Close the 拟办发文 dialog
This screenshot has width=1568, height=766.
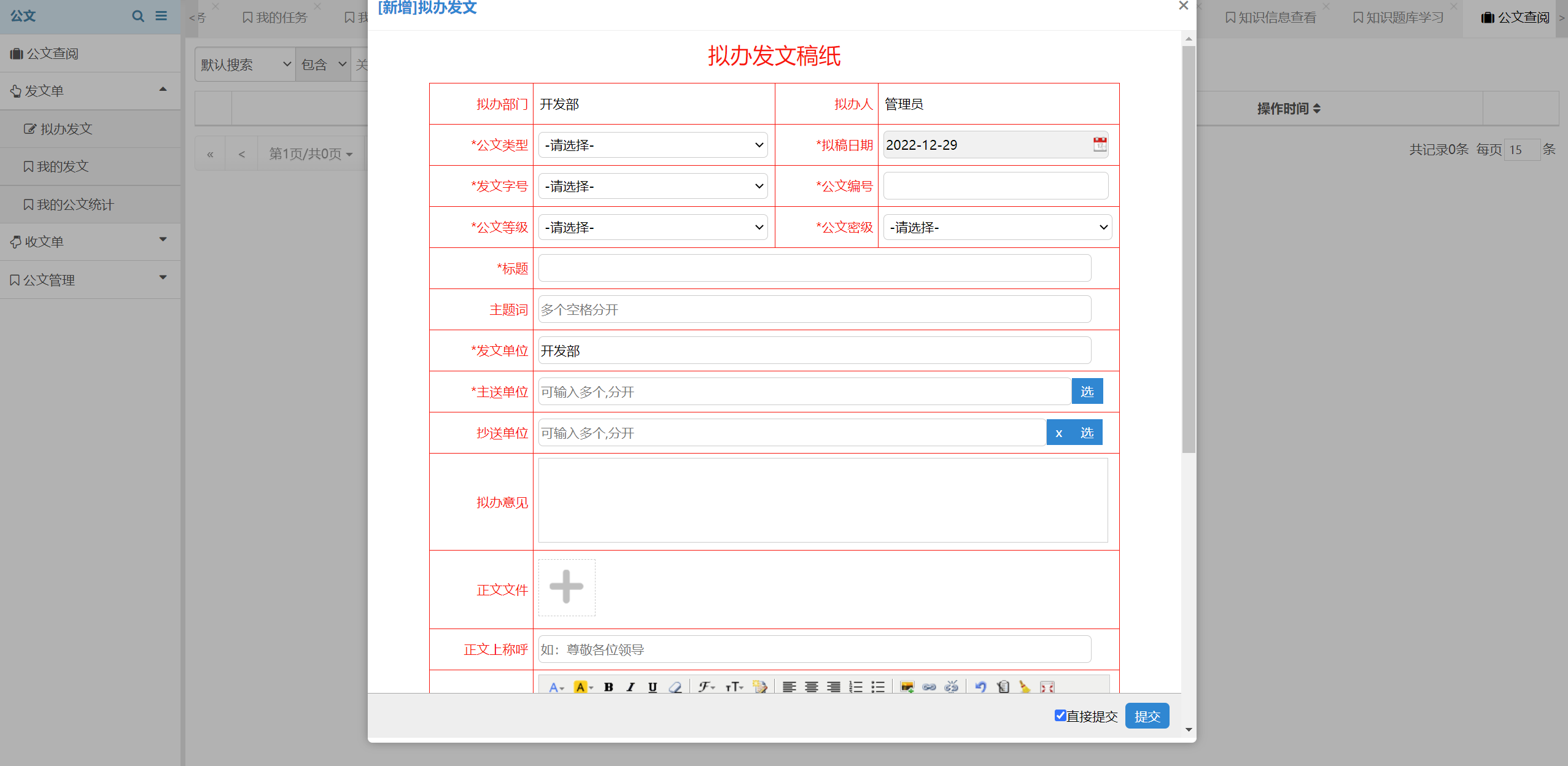coord(1184,6)
